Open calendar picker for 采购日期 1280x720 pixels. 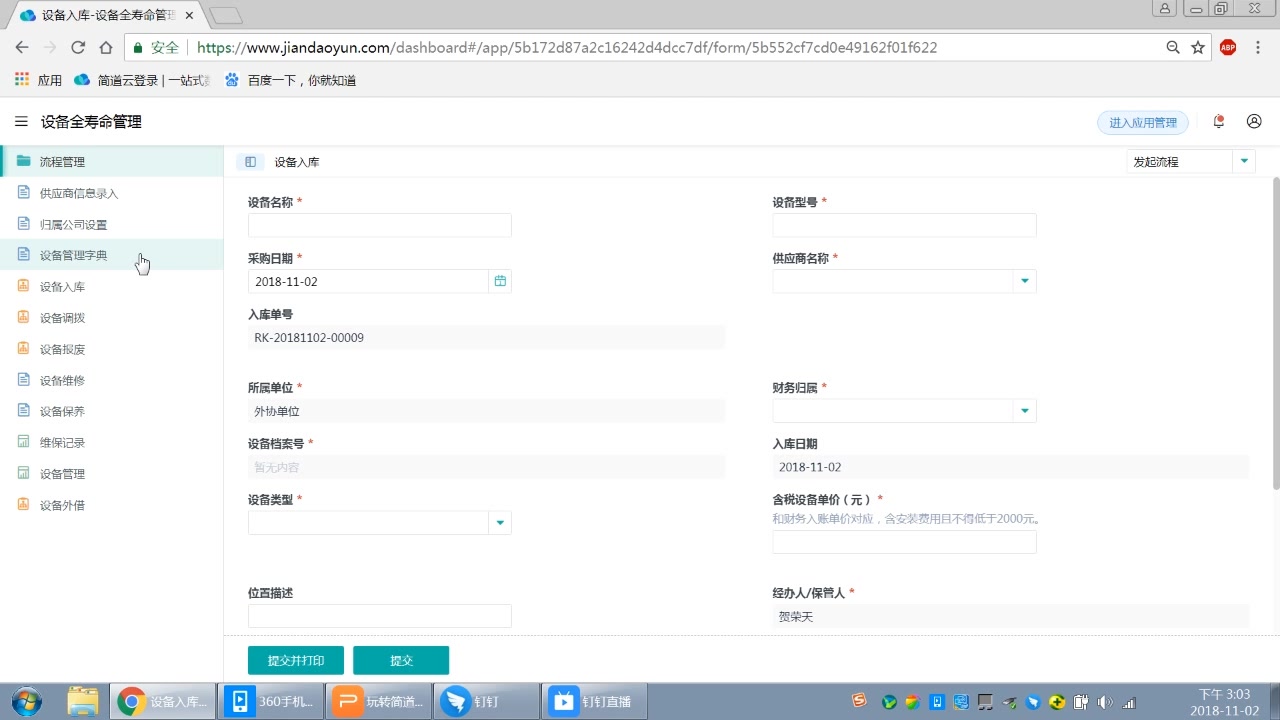[x=500, y=281]
